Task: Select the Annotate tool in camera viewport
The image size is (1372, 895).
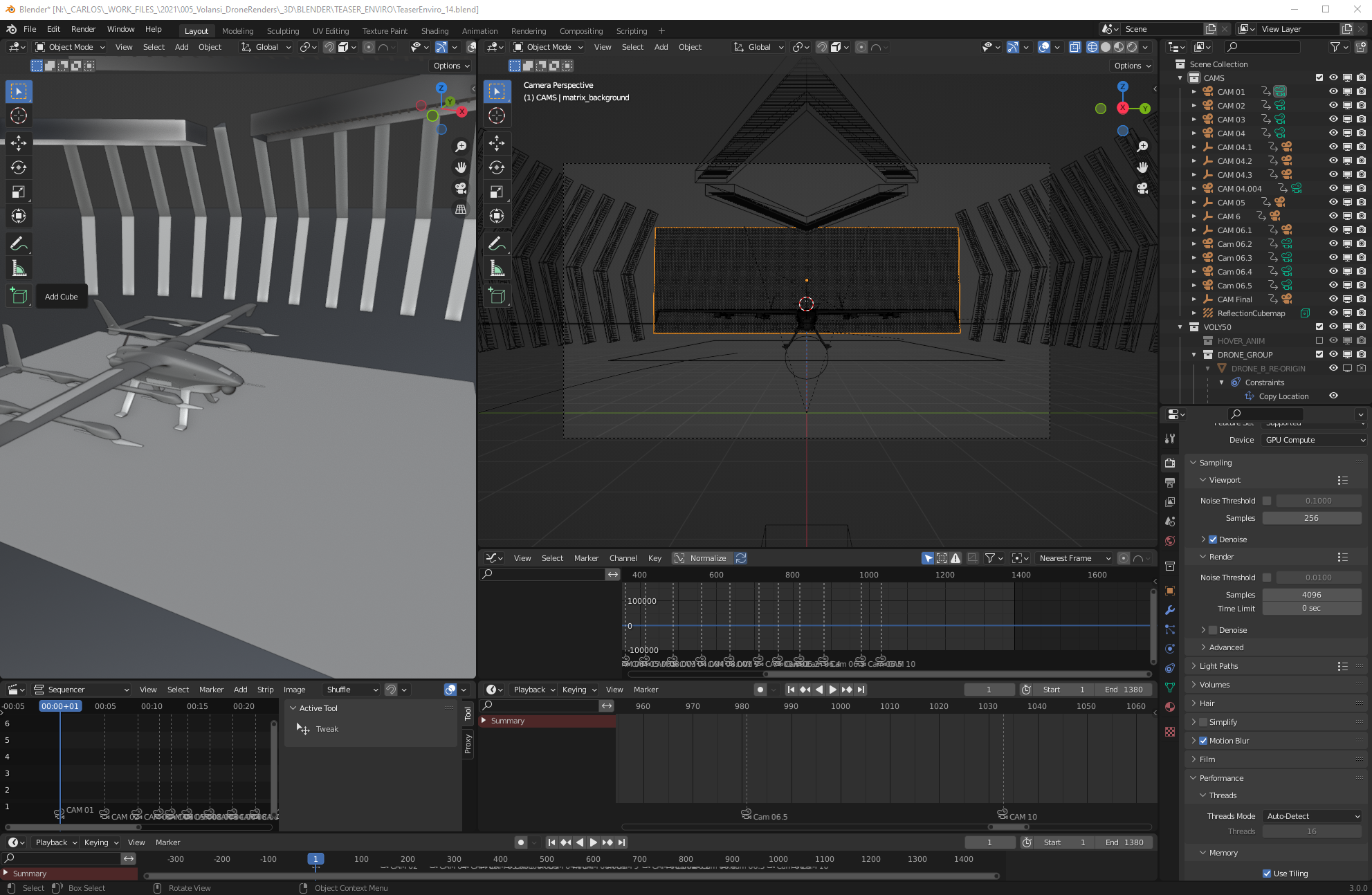Action: point(497,243)
